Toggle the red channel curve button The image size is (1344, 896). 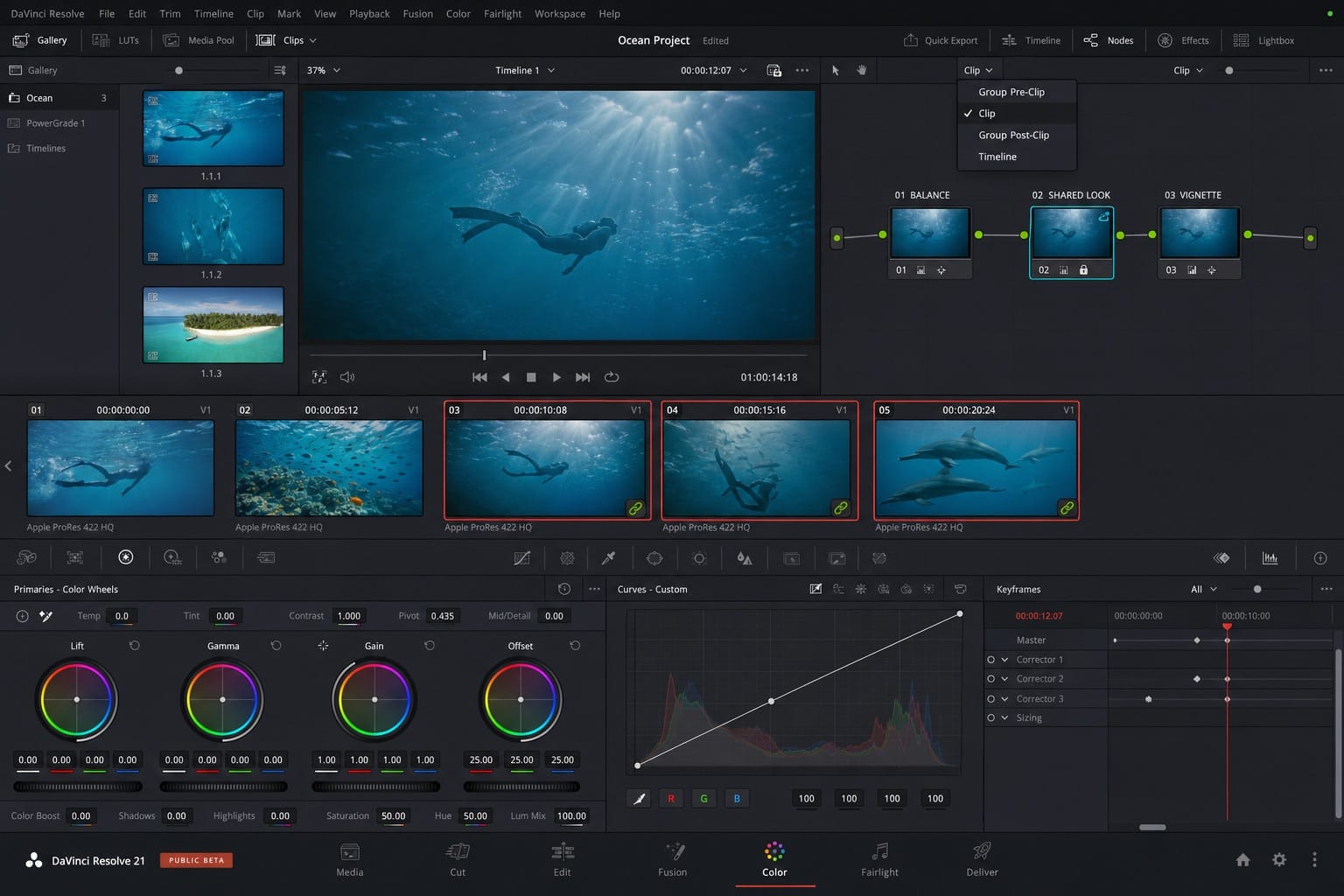pyautogui.click(x=671, y=798)
